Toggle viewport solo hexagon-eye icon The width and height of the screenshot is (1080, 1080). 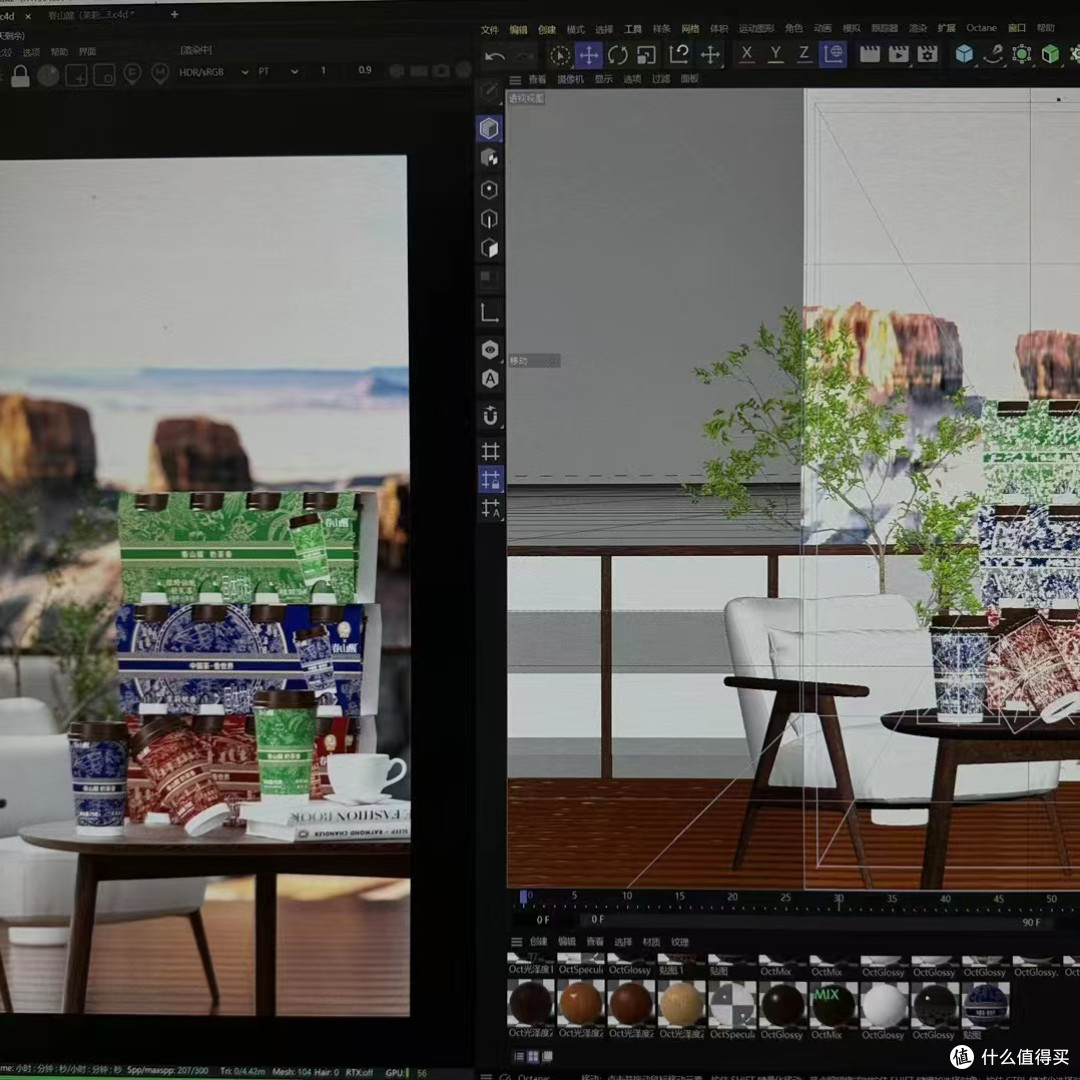coord(490,349)
